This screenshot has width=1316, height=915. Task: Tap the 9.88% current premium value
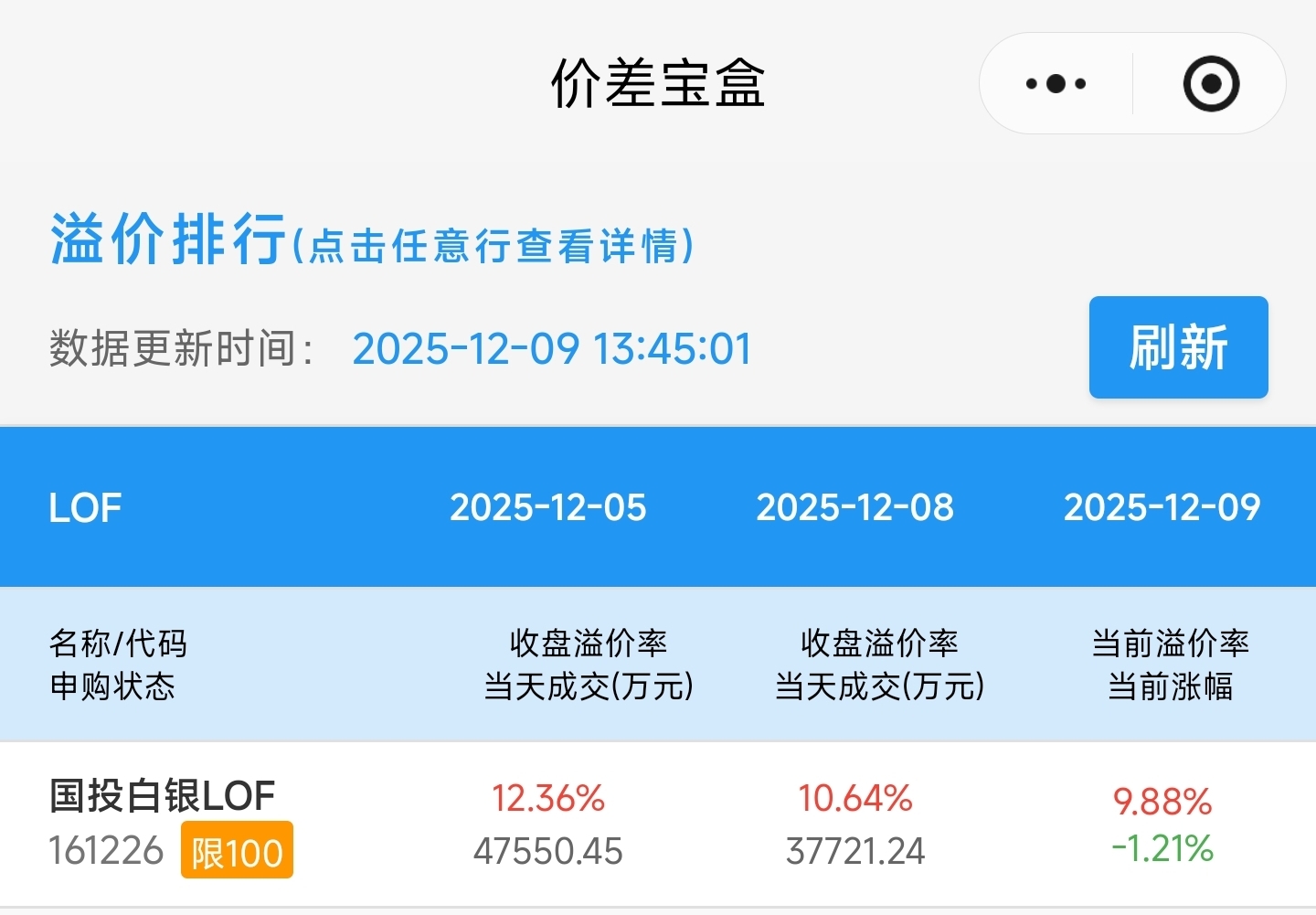pyautogui.click(x=1162, y=803)
